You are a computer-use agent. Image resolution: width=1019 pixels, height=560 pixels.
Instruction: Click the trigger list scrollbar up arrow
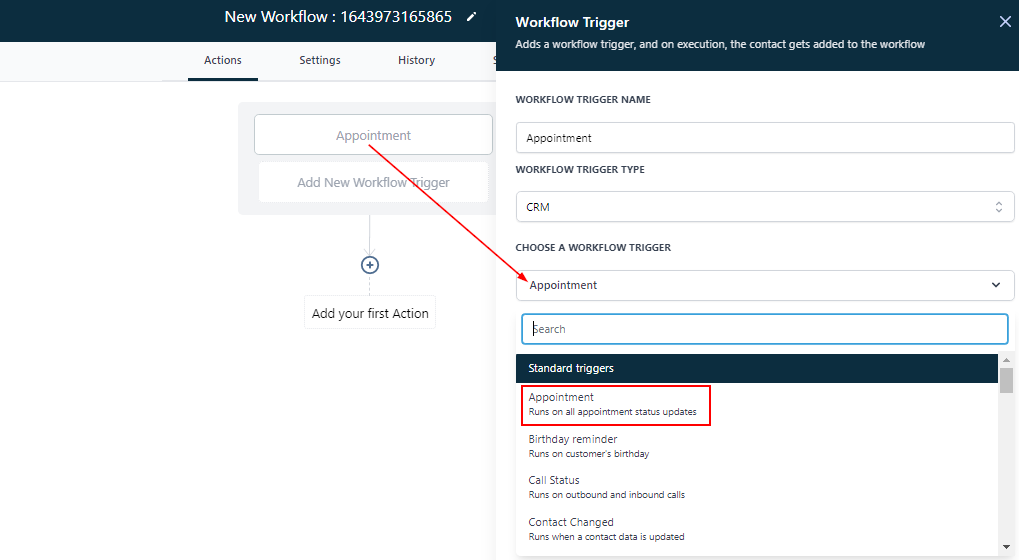click(x=1006, y=360)
